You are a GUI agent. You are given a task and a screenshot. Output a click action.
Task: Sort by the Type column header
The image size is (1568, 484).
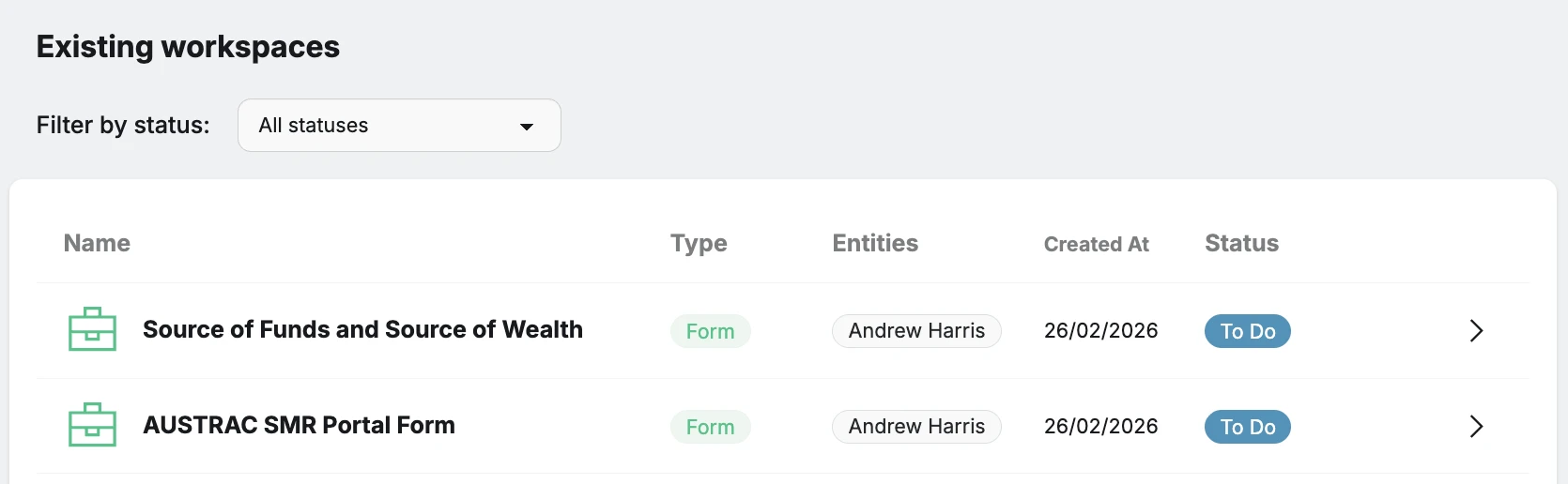(x=699, y=244)
